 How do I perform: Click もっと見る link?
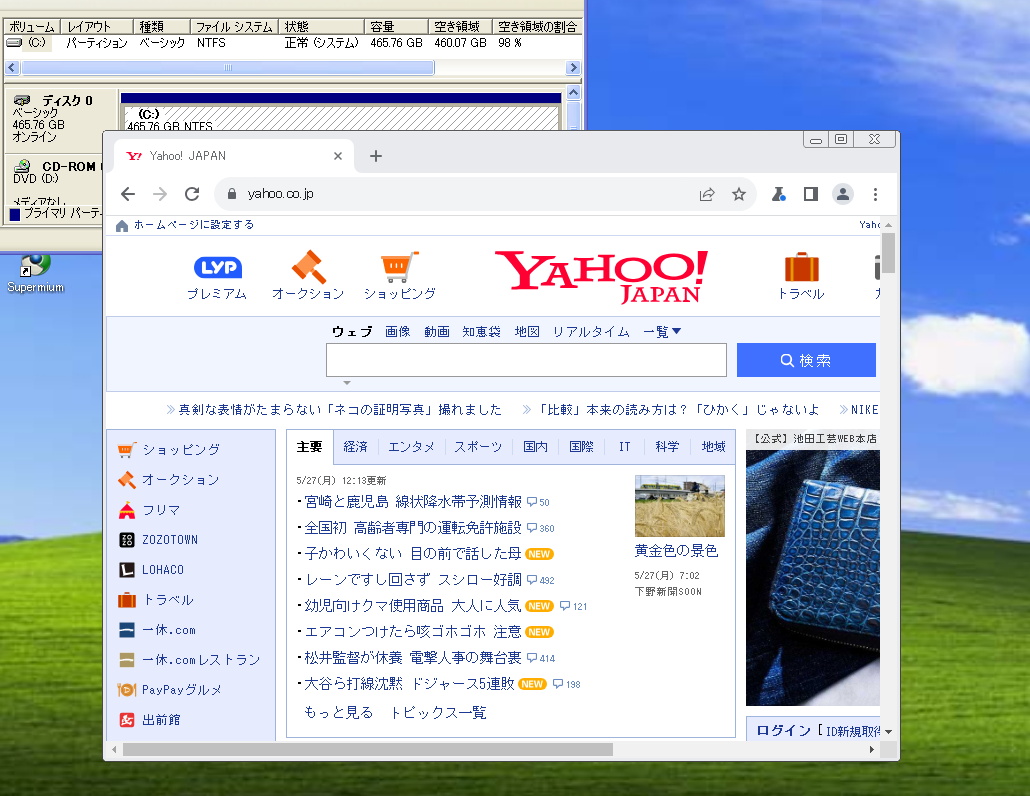[x=338, y=713]
